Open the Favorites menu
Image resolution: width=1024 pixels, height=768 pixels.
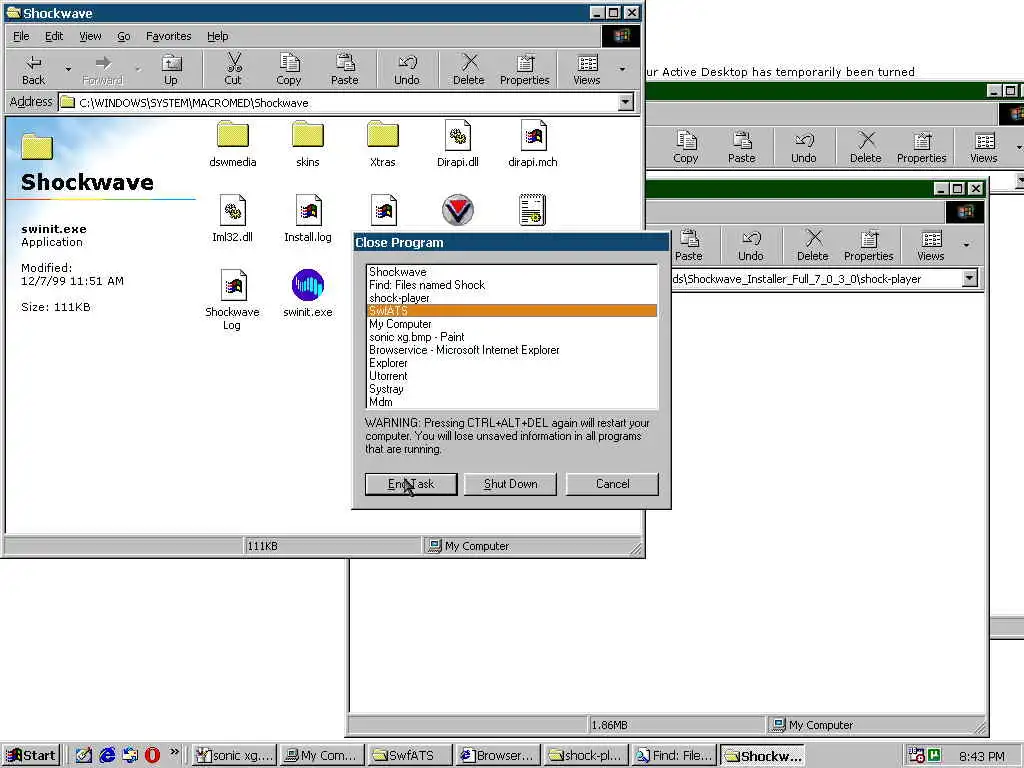168,36
